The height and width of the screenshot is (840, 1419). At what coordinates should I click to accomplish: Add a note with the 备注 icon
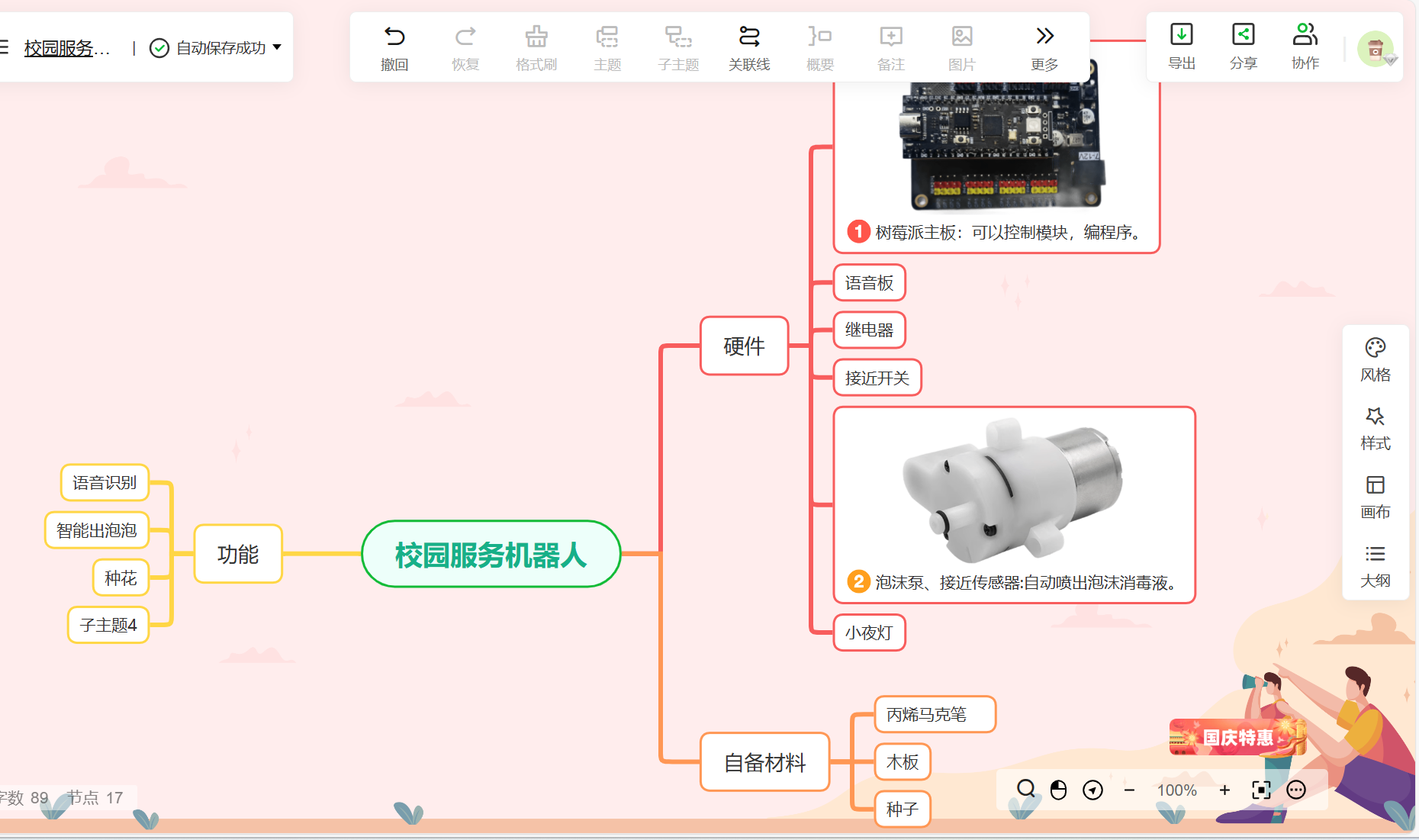pos(891,47)
